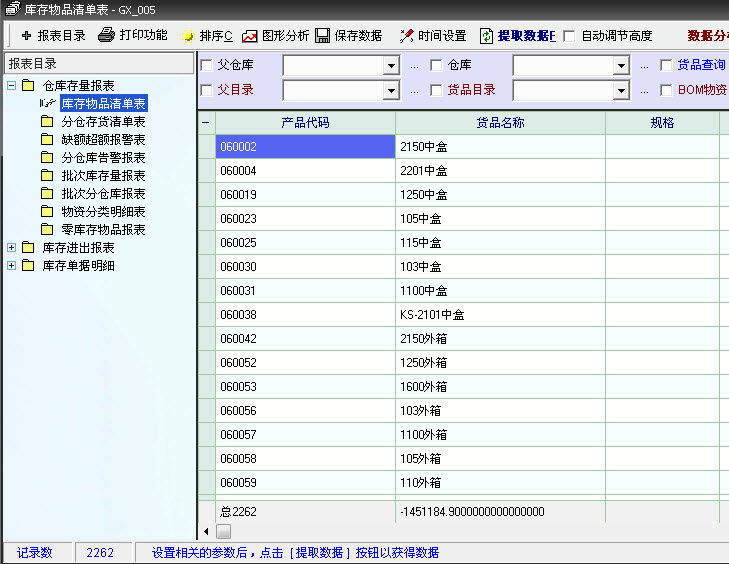Viewport: 729px width, 564px height.
Task: Enable the 自动调节高度 checkbox
Action: tap(570, 36)
